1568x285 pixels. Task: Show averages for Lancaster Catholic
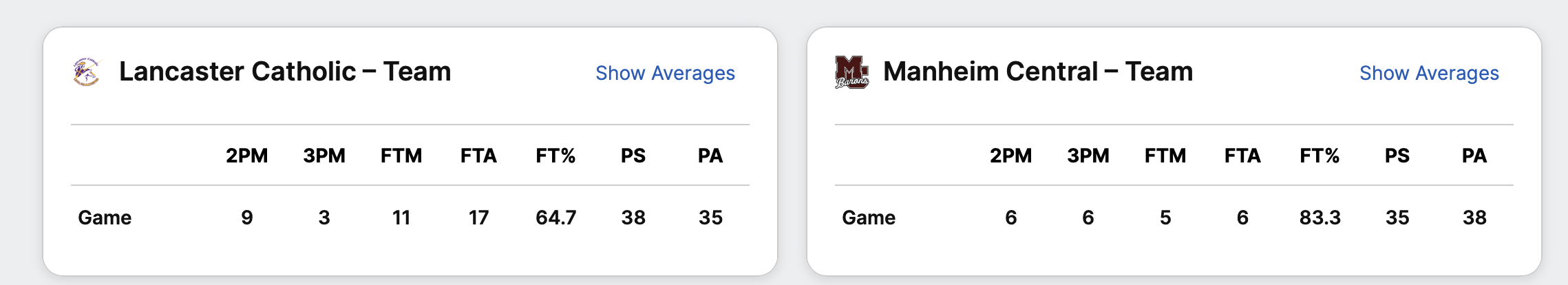[665, 73]
